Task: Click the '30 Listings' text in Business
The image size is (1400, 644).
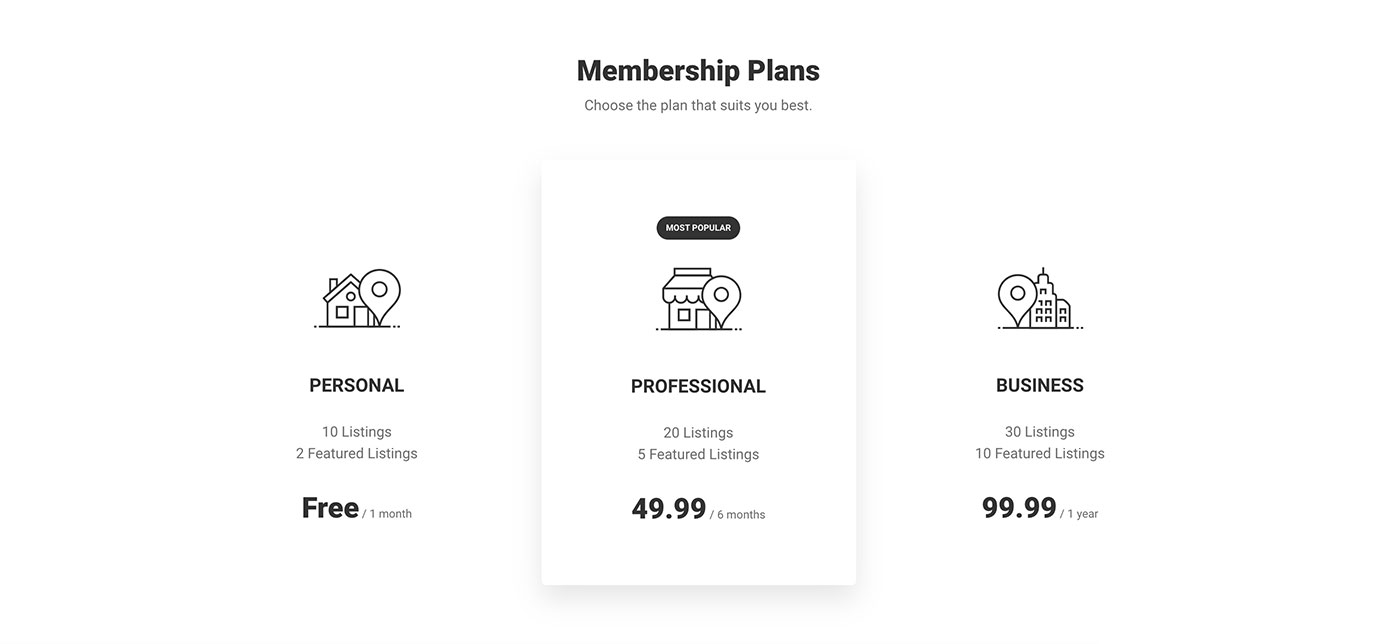Action: [1040, 432]
